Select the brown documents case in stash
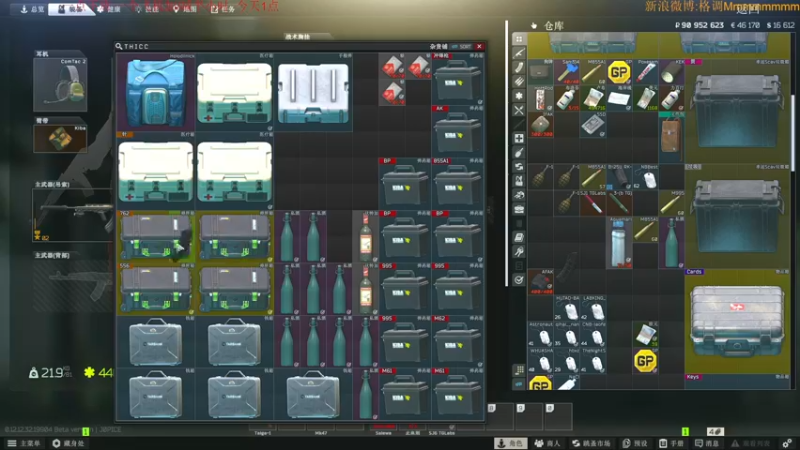This screenshot has width=800, height=450. [x=671, y=137]
